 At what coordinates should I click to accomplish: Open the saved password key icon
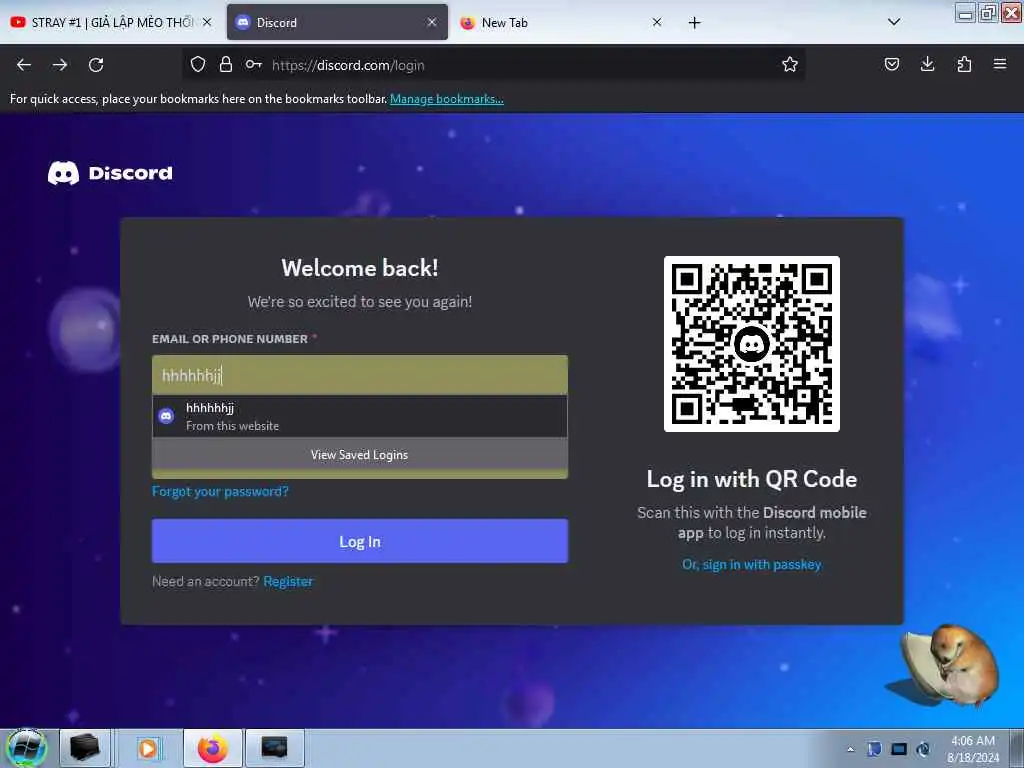(x=254, y=64)
